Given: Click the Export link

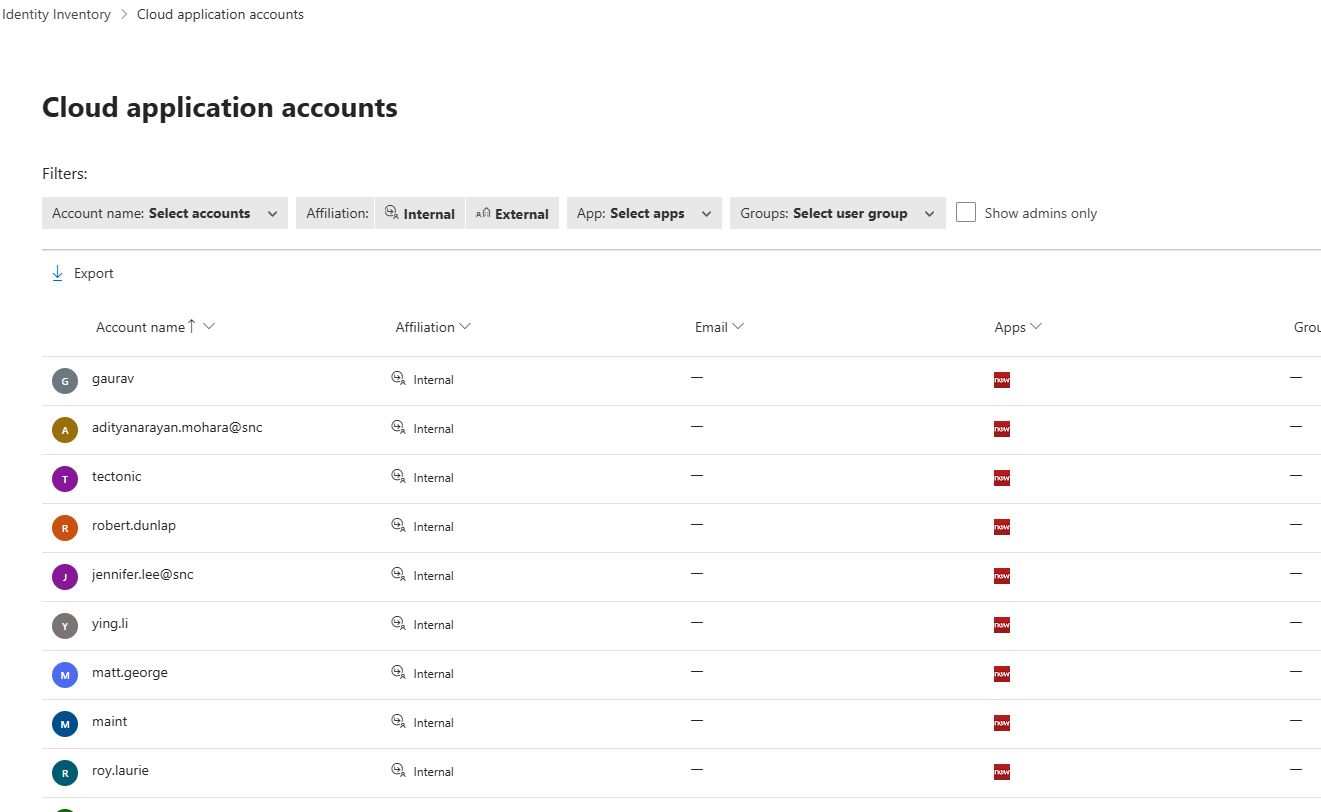Looking at the screenshot, I should click(x=93, y=272).
